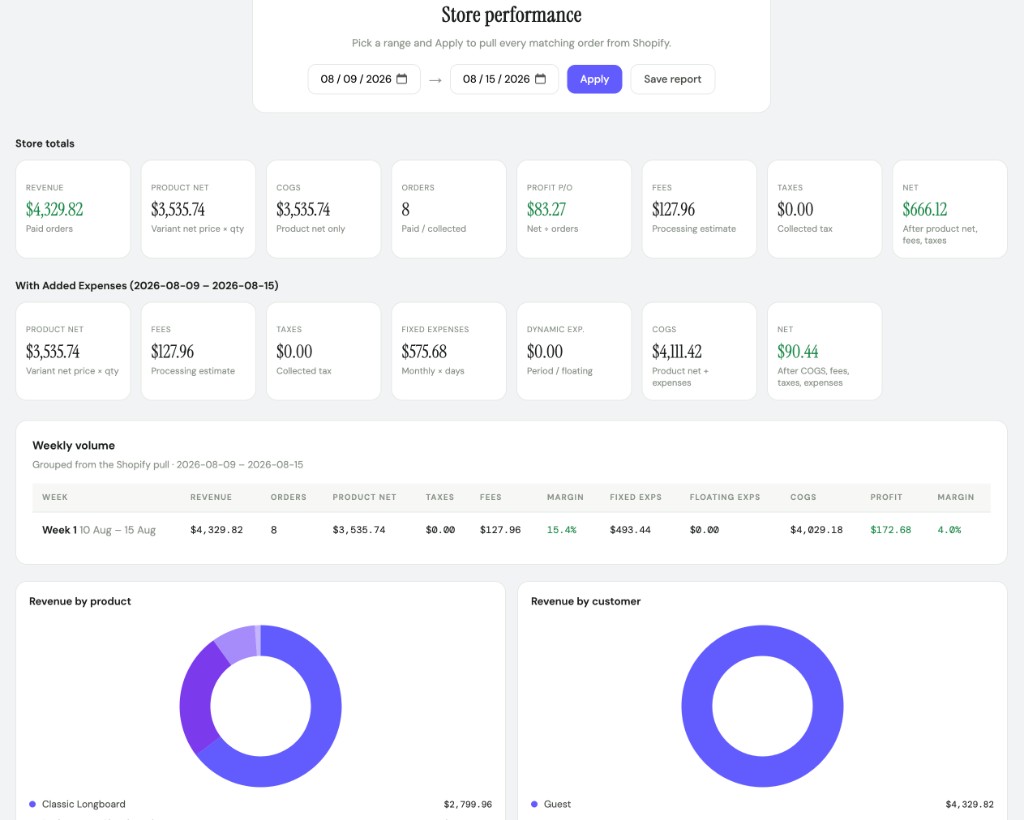Screen dimensions: 1024x820
Task: Open the end date calendar icon
Action: (540, 79)
